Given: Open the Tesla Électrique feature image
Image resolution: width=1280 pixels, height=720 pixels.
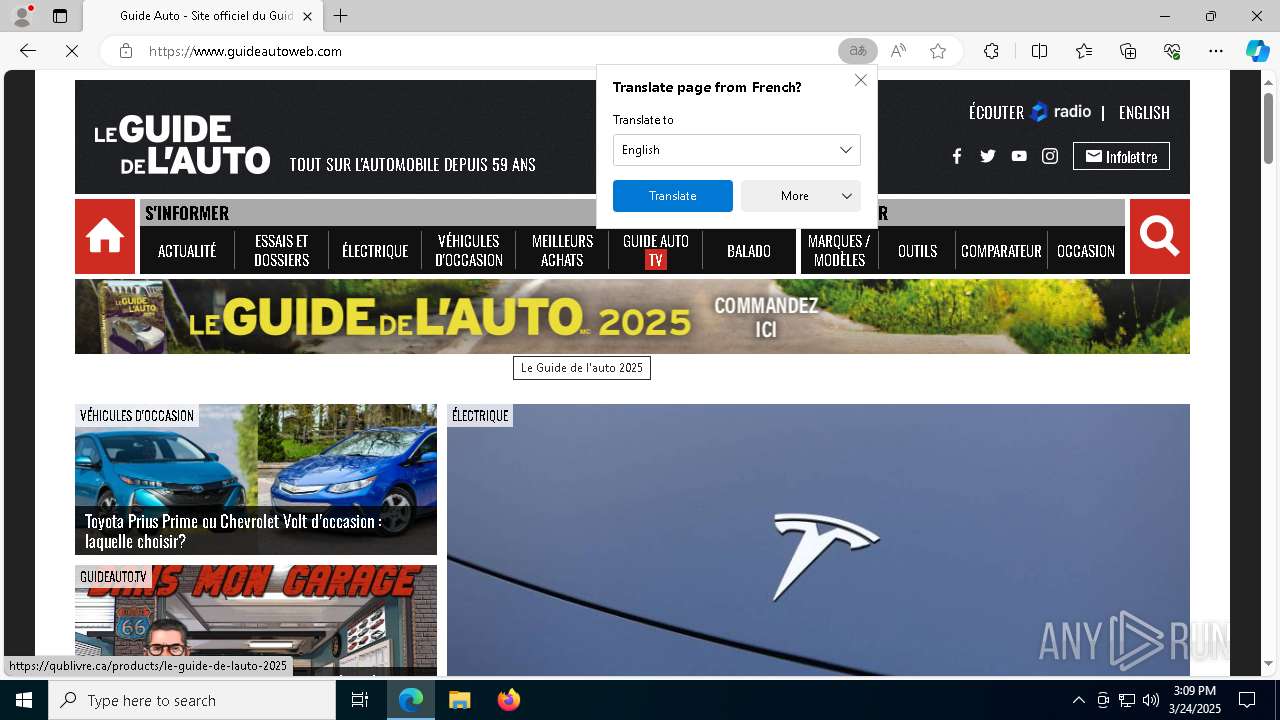Looking at the screenshot, I should click(818, 540).
